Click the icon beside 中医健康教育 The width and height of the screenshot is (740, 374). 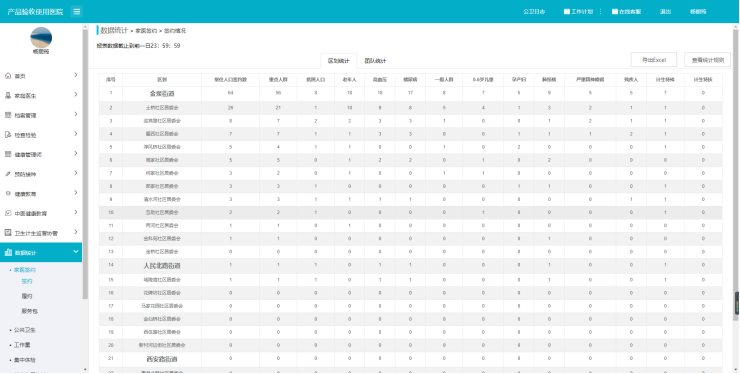pyautogui.click(x=8, y=213)
